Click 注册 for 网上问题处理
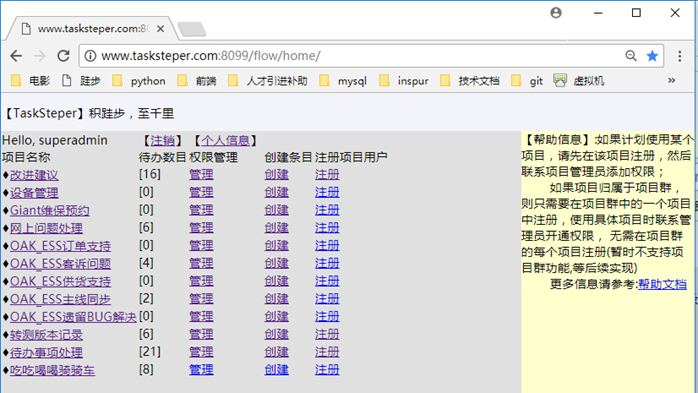Screen dimensions: 698x393 click(327, 228)
